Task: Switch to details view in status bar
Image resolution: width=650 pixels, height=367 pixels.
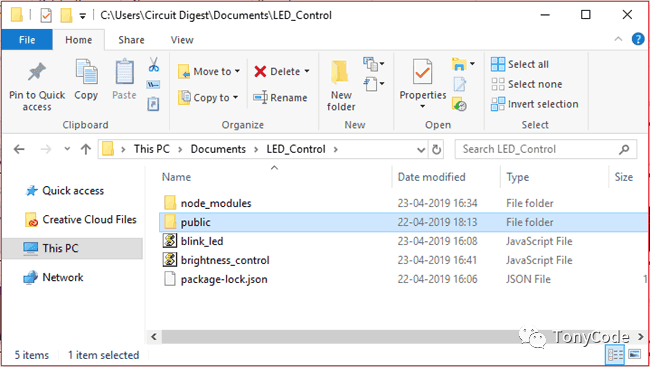Action: pos(615,355)
